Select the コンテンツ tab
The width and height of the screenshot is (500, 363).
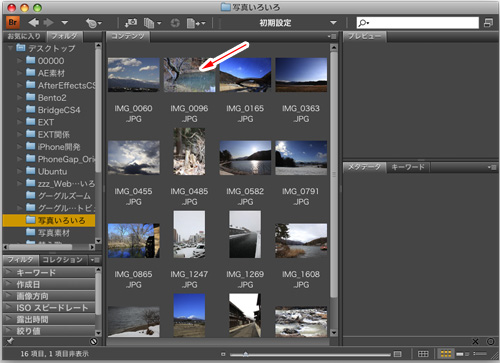pyautogui.click(x=128, y=36)
